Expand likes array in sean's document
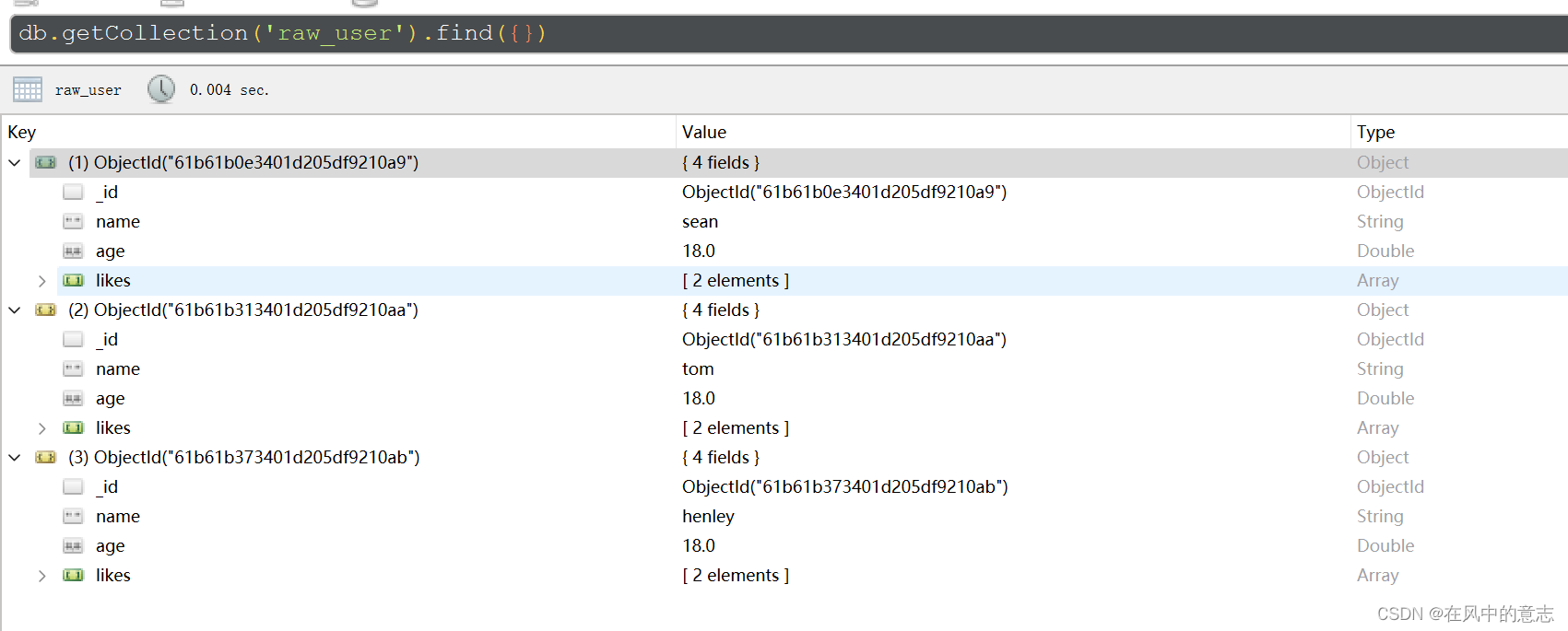This screenshot has height=631, width=1568. (41, 281)
